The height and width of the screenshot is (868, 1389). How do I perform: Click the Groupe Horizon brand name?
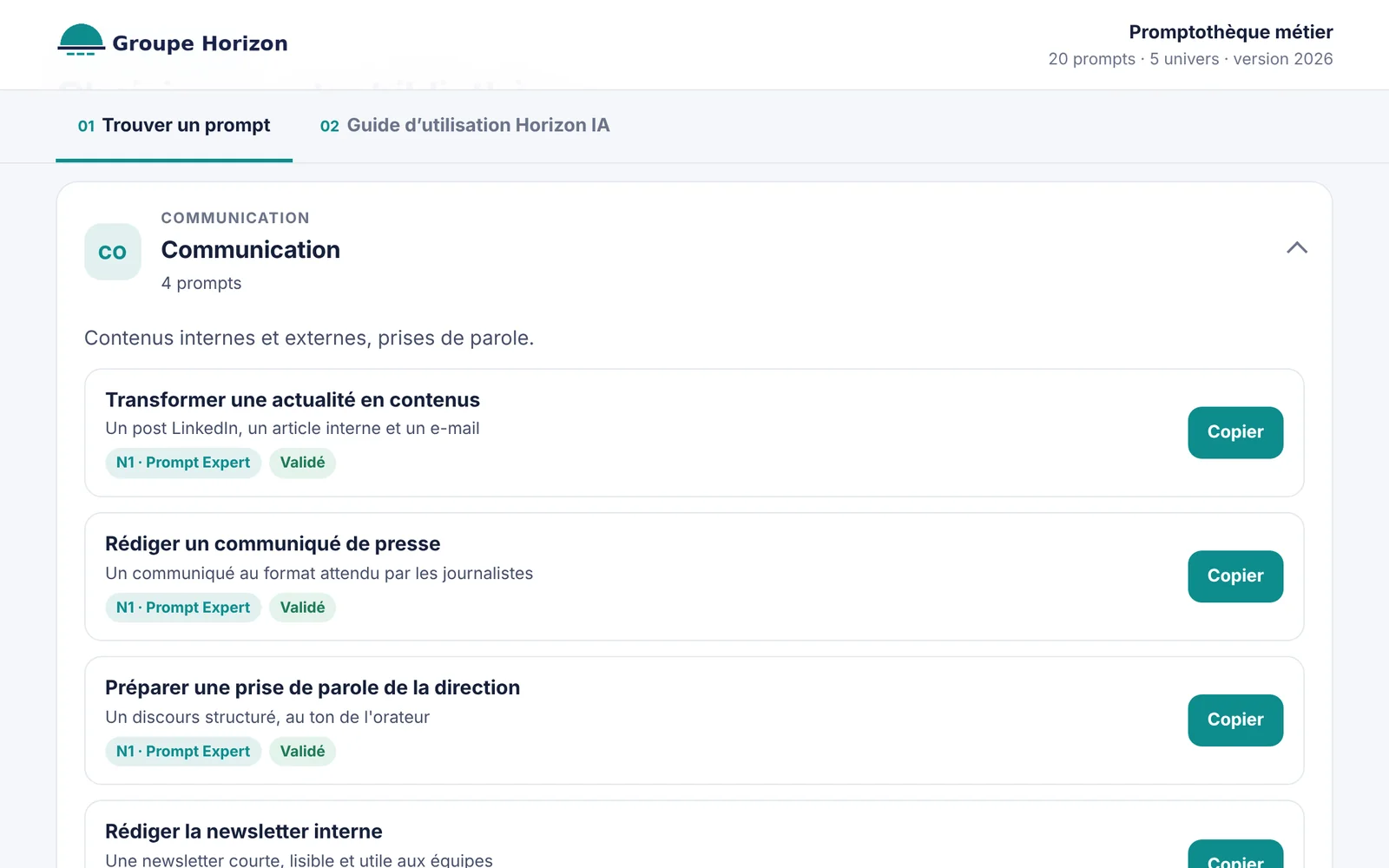200,43
